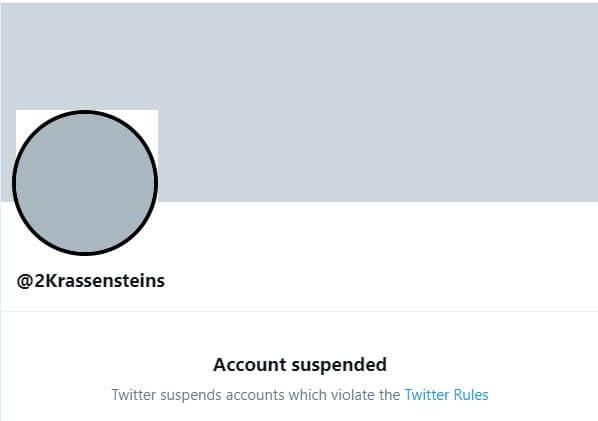The height and width of the screenshot is (421, 598).
Task: Click the word suspends in the notice
Action: 191,395
